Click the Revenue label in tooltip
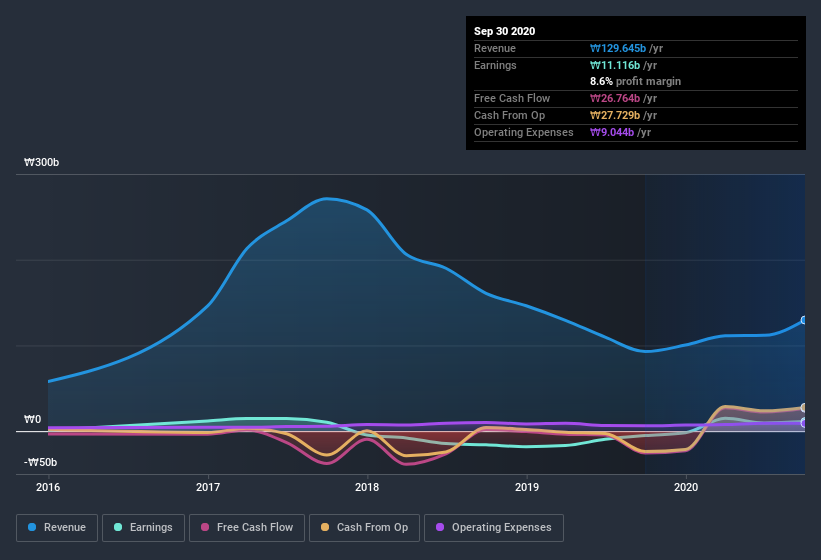This screenshot has width=821, height=560. click(x=495, y=48)
